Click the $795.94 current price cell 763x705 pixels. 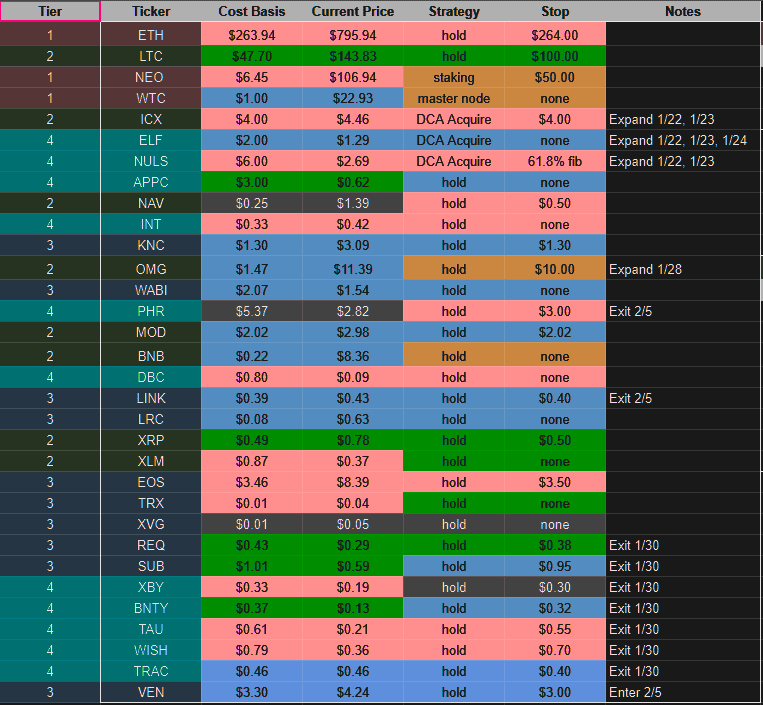click(353, 35)
